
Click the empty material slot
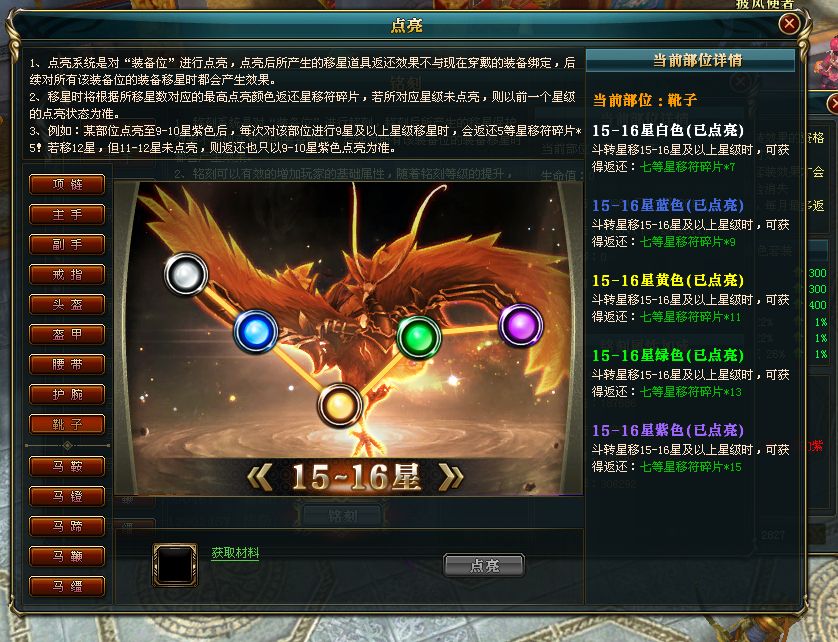175,565
